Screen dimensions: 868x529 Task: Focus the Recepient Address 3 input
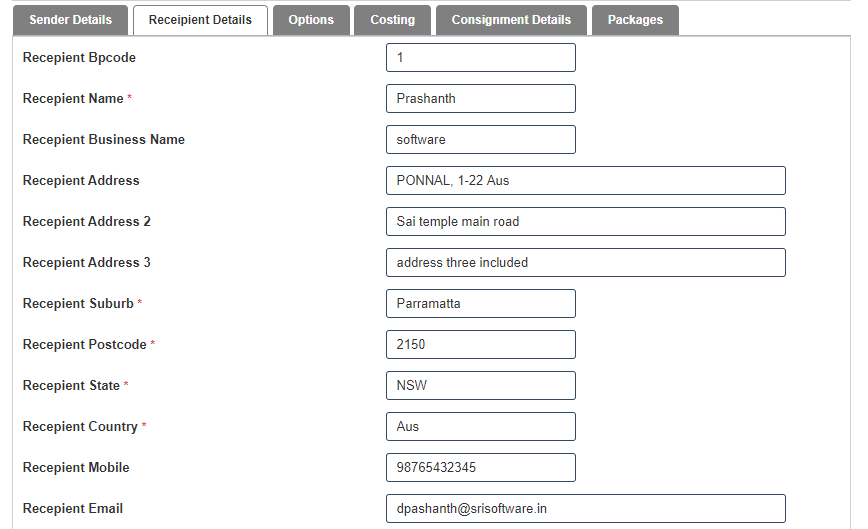point(585,263)
